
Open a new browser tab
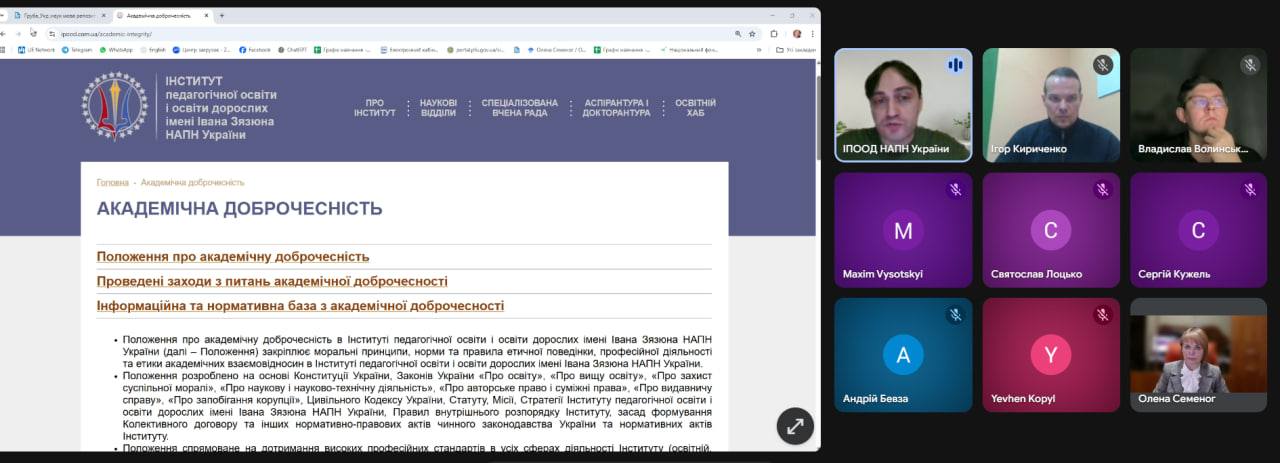tap(222, 15)
